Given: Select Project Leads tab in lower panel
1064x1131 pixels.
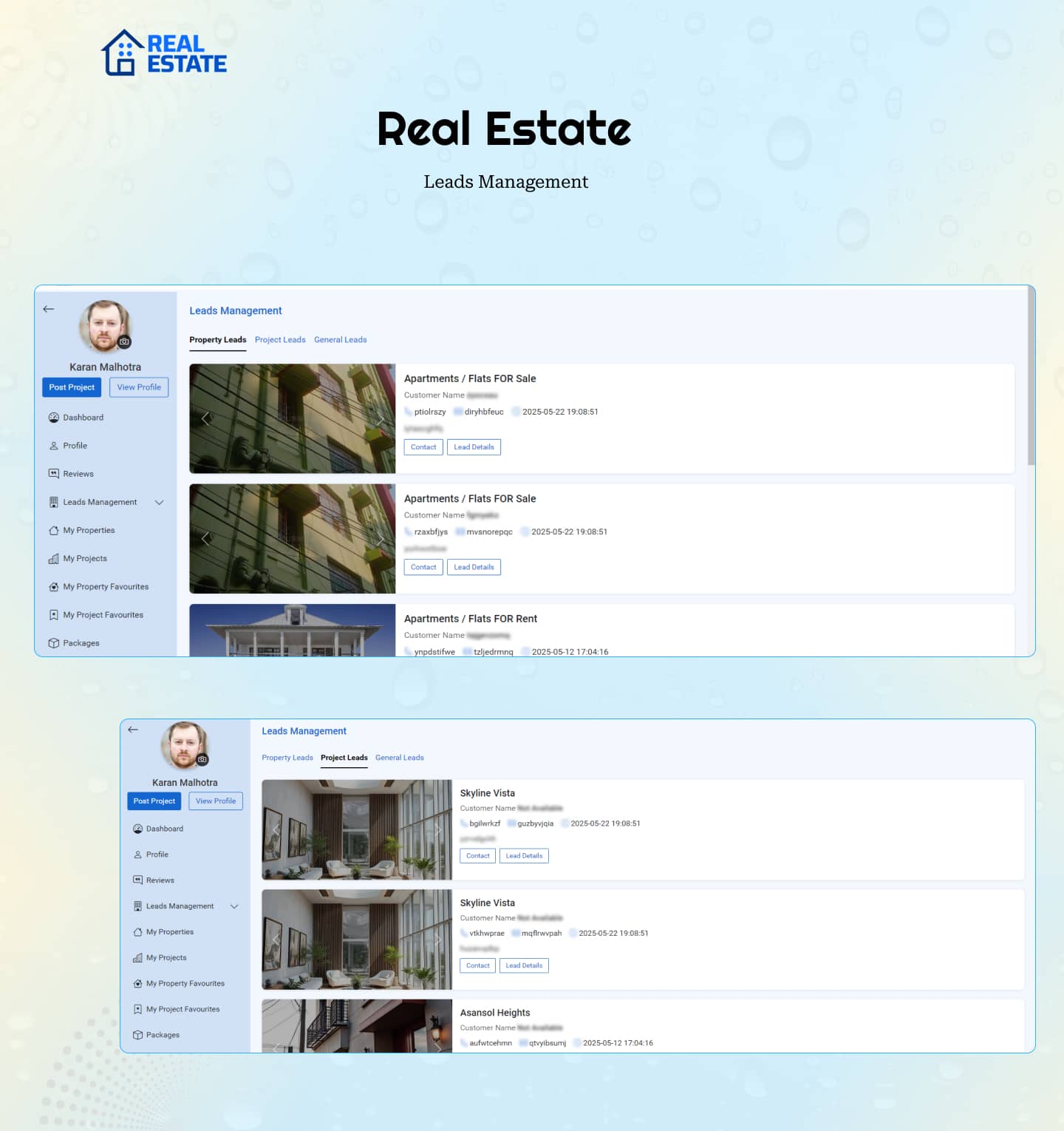Looking at the screenshot, I should tap(344, 758).
